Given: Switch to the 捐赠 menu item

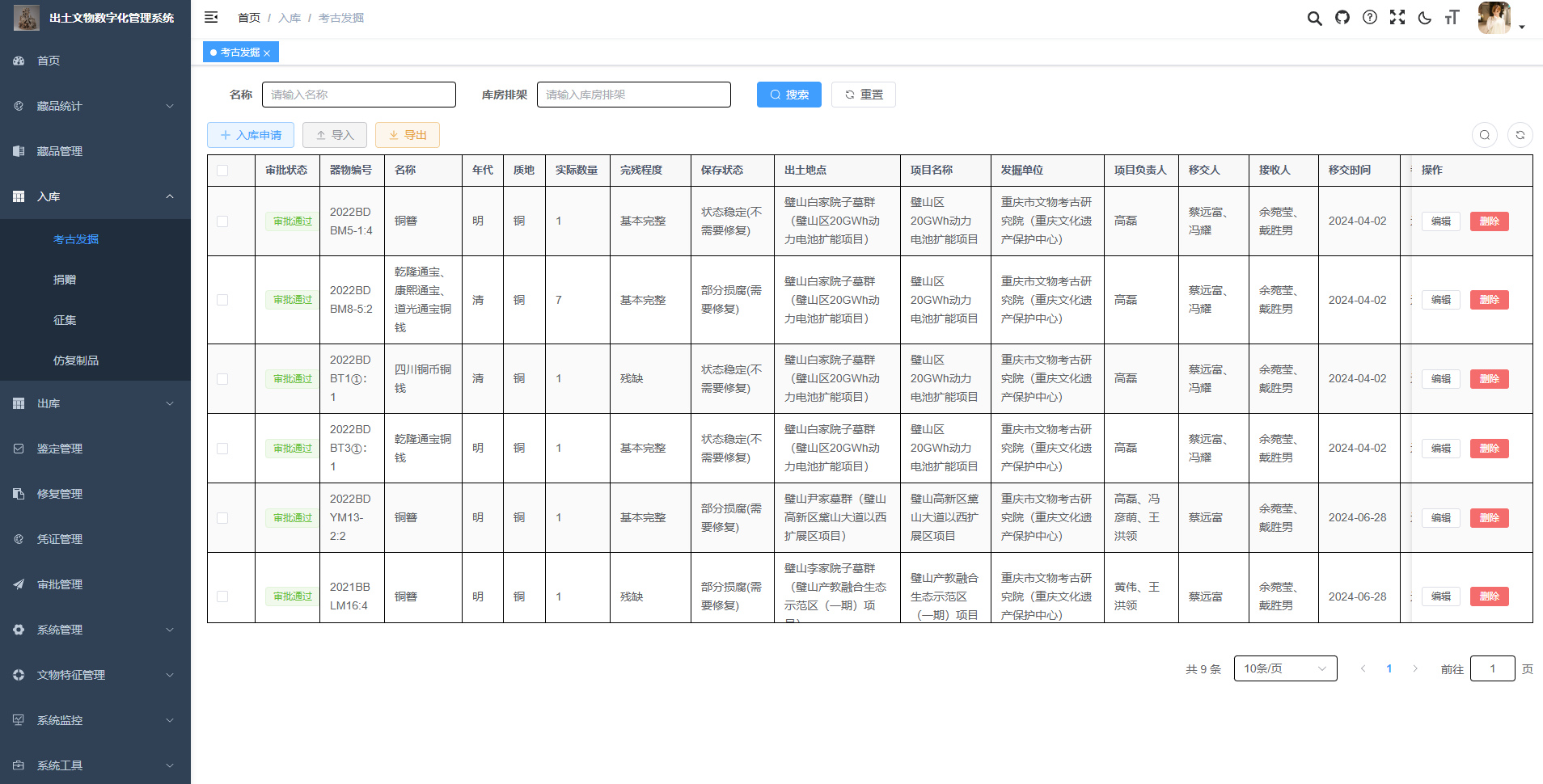Looking at the screenshot, I should click(x=65, y=279).
